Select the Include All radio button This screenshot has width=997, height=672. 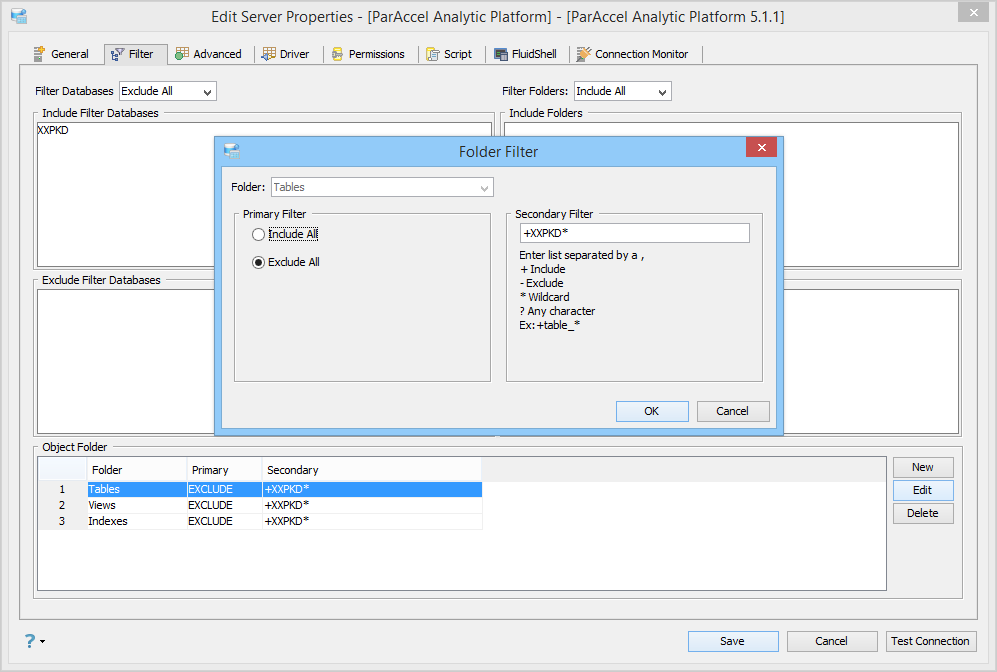pyautogui.click(x=258, y=235)
